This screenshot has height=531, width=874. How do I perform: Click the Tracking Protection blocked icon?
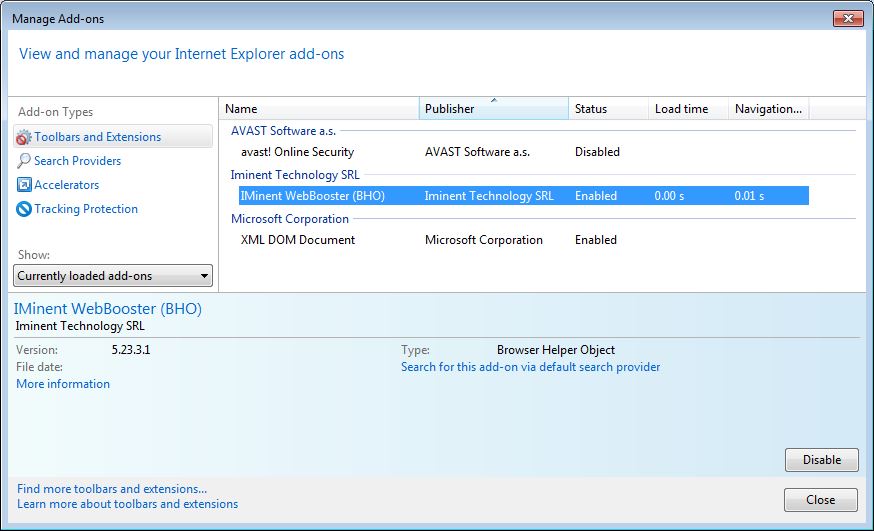[x=23, y=209]
